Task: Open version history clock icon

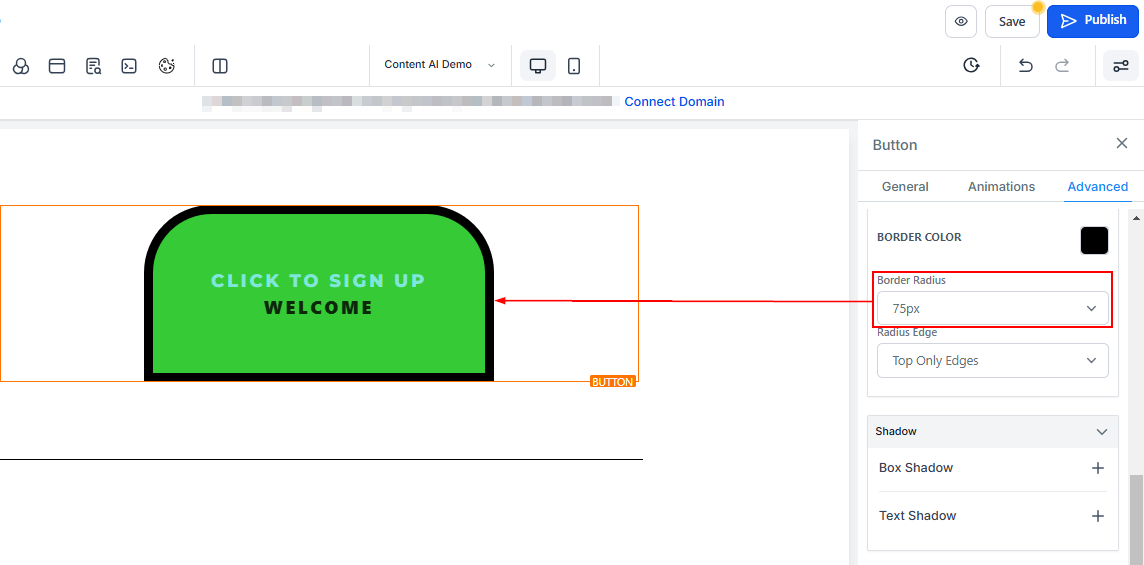Action: pos(971,66)
